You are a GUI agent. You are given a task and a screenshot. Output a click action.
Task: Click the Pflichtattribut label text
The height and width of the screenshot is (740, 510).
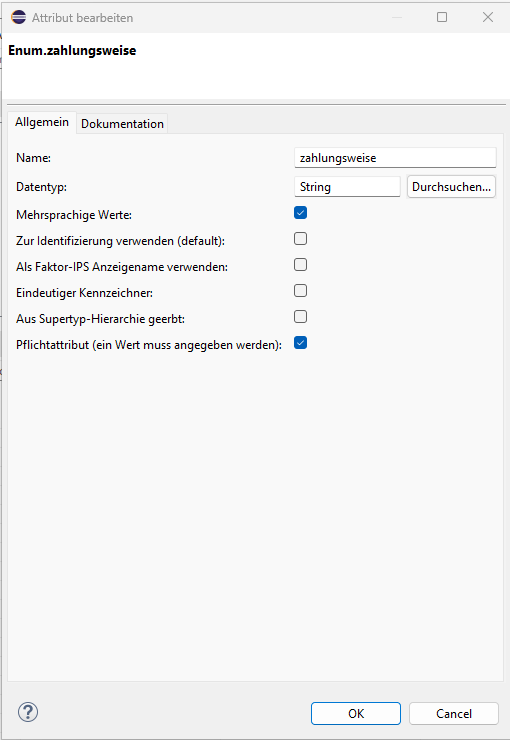(x=149, y=345)
